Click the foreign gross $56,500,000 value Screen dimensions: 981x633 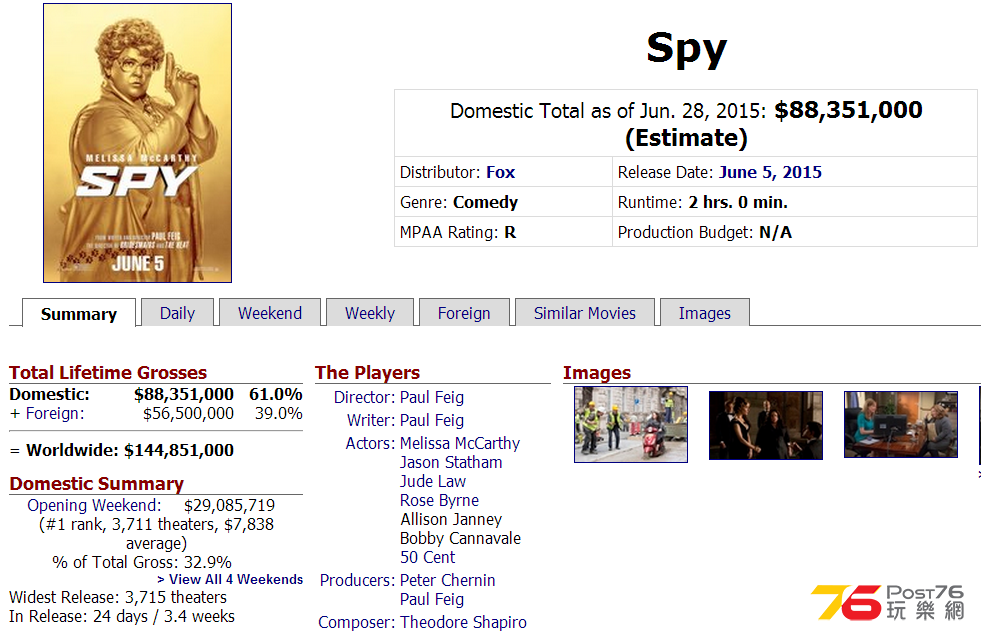188,413
